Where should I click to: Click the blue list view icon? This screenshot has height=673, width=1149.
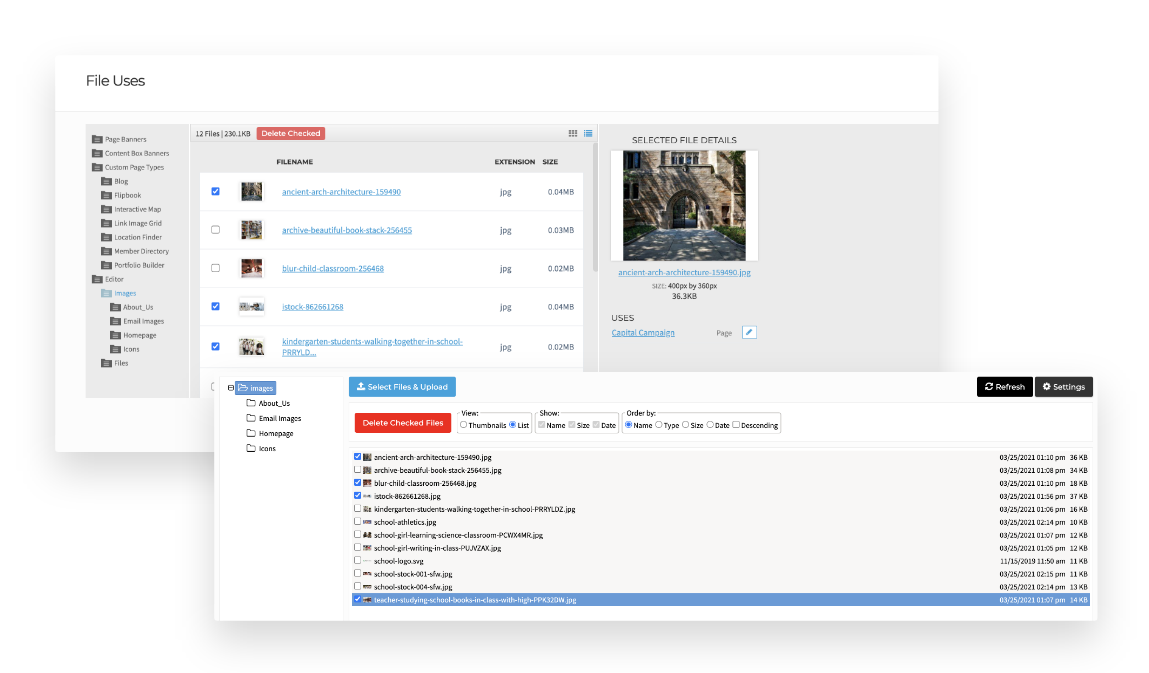pos(588,133)
